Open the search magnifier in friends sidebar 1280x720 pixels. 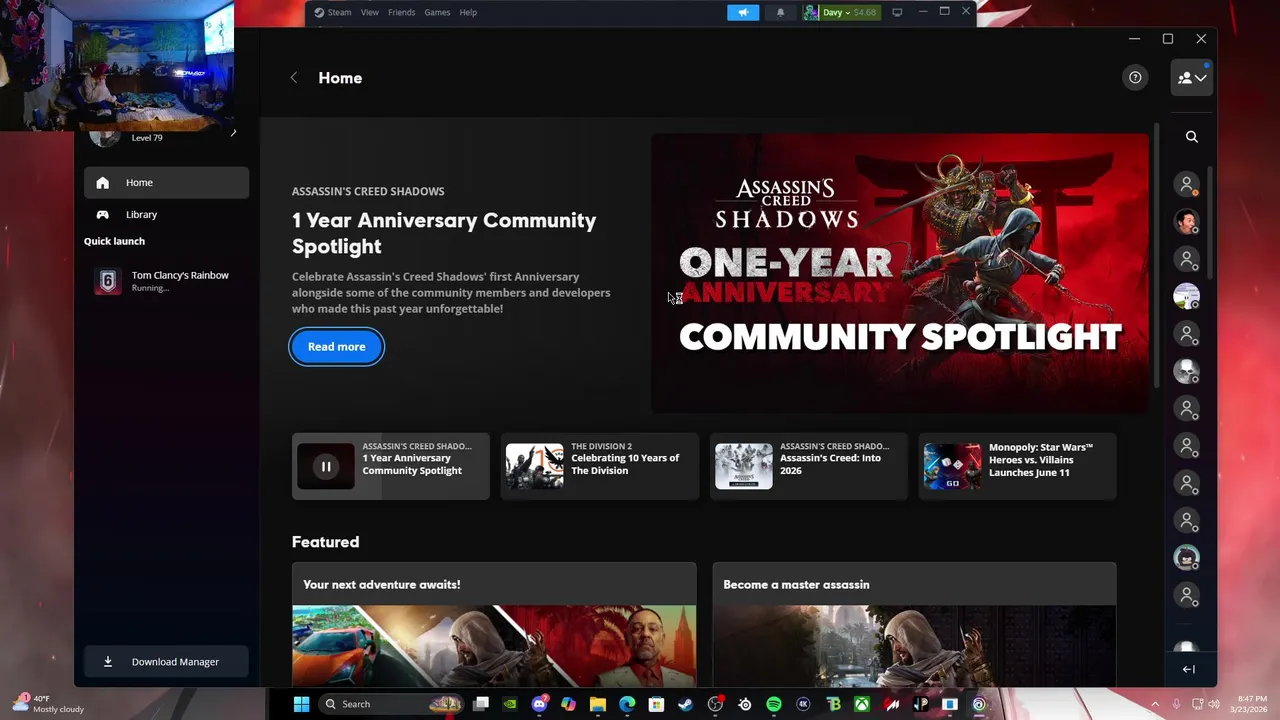pyautogui.click(x=1192, y=137)
